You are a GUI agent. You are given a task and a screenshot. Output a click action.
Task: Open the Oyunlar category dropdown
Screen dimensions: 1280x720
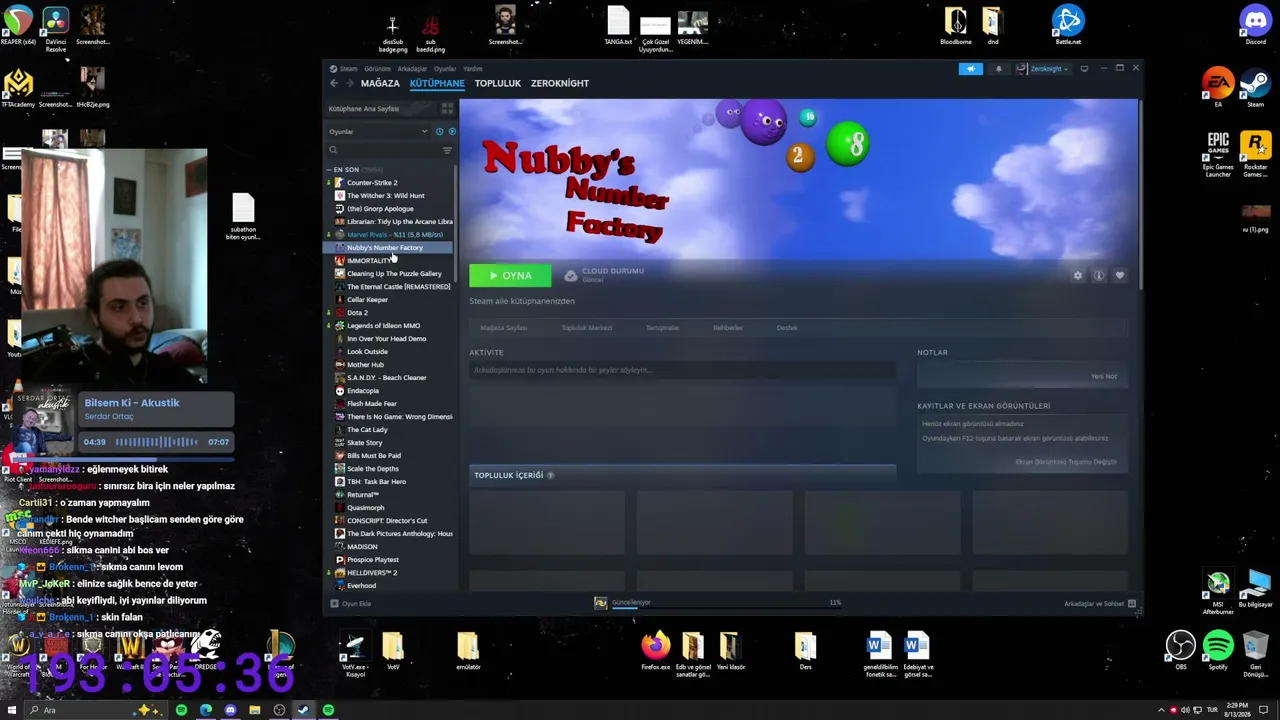pyautogui.click(x=378, y=131)
